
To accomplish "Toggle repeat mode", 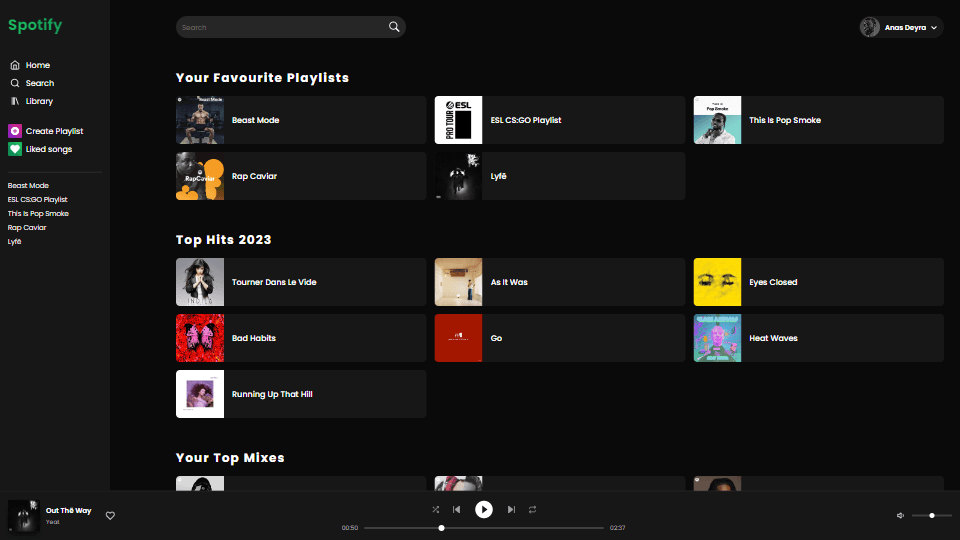I will (x=533, y=509).
